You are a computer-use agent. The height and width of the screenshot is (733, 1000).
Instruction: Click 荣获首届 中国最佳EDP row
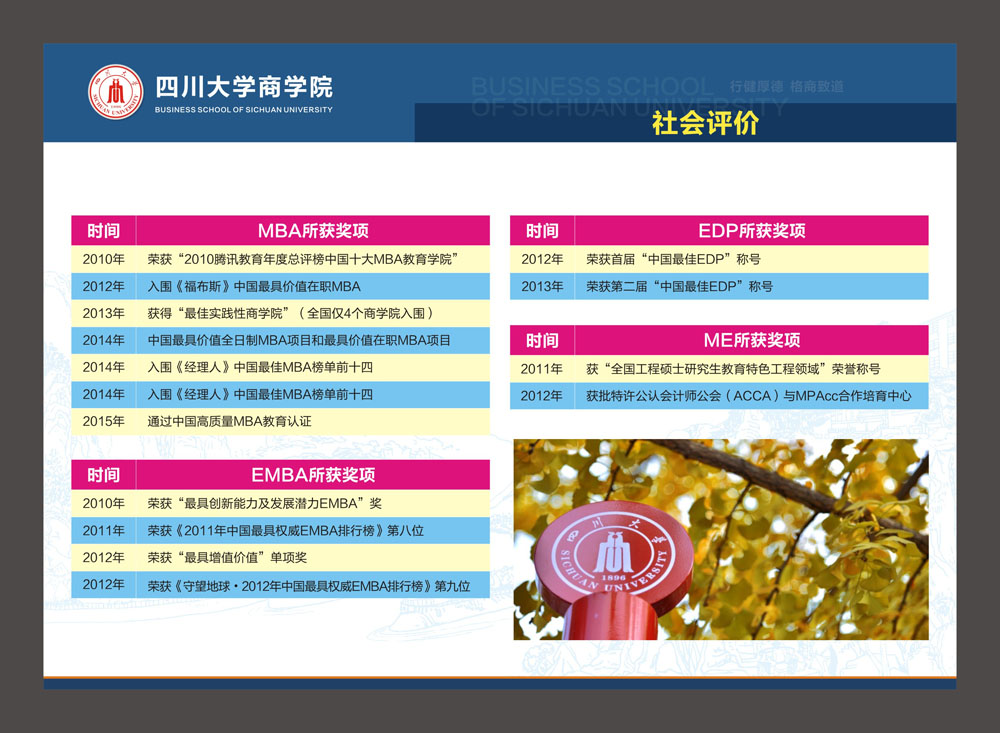coord(719,259)
